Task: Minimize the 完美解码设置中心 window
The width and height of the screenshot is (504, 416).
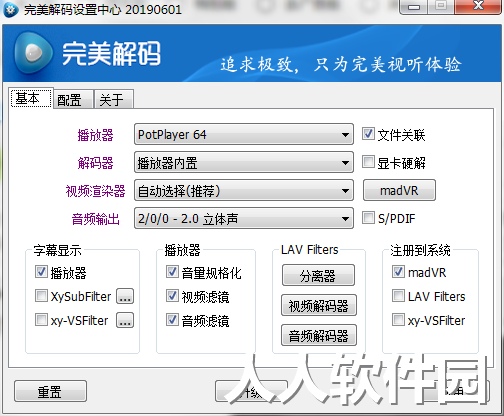Action: pos(414,7)
